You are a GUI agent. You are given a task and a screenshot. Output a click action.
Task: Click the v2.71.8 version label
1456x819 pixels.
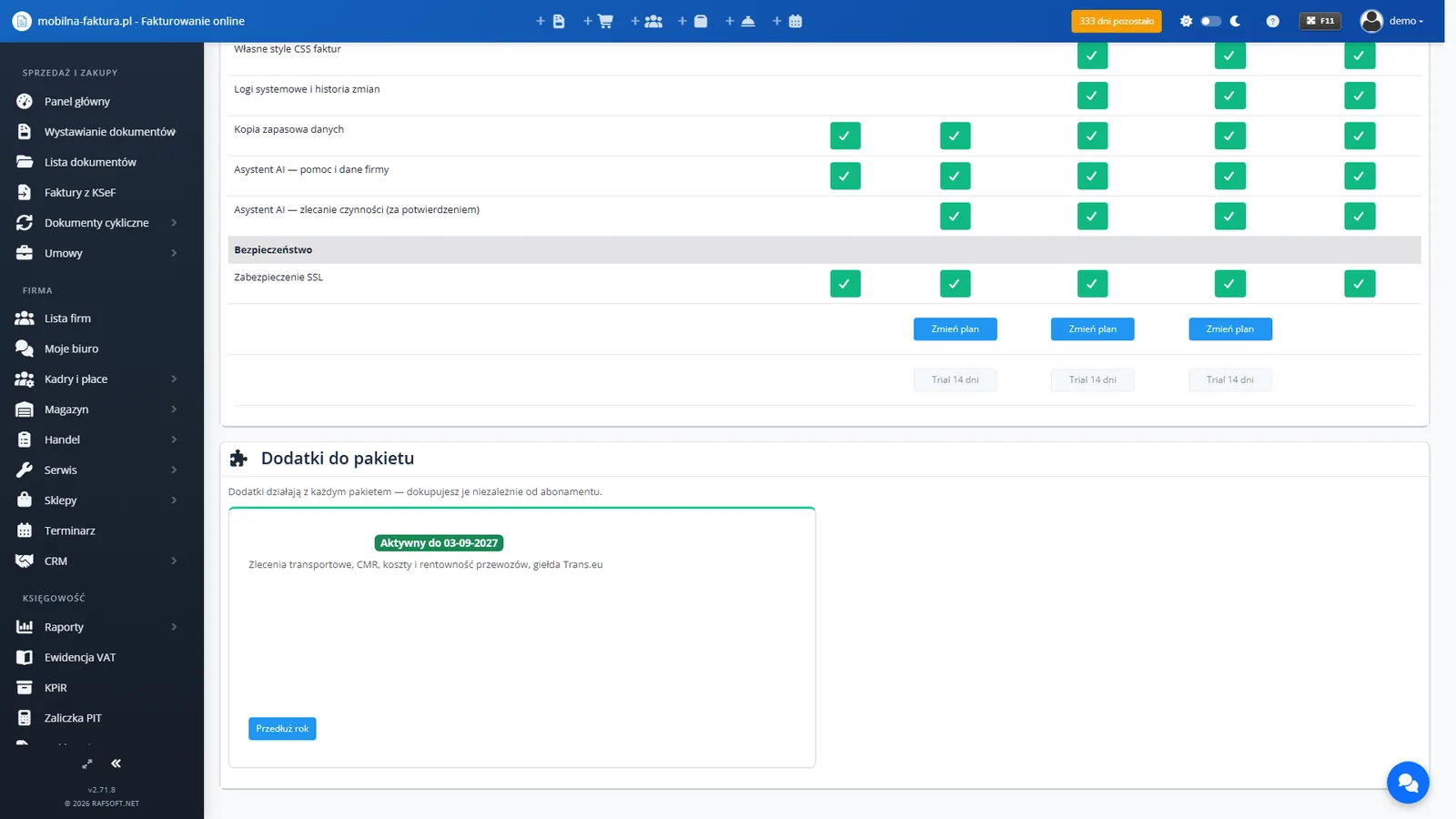[102, 790]
